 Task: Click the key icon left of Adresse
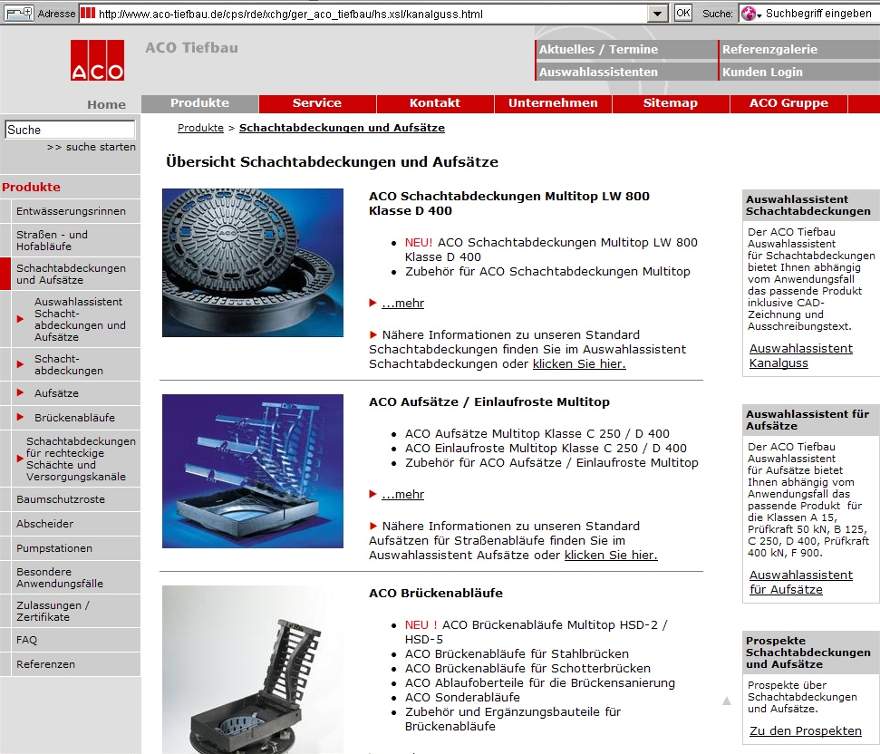18,13
